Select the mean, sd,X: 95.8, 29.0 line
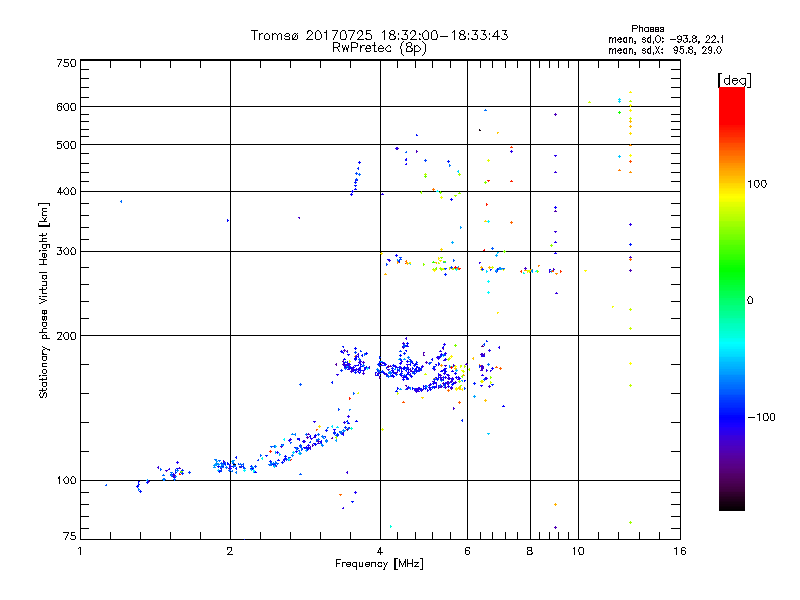The width and height of the screenshot is (800, 600). 665,51
